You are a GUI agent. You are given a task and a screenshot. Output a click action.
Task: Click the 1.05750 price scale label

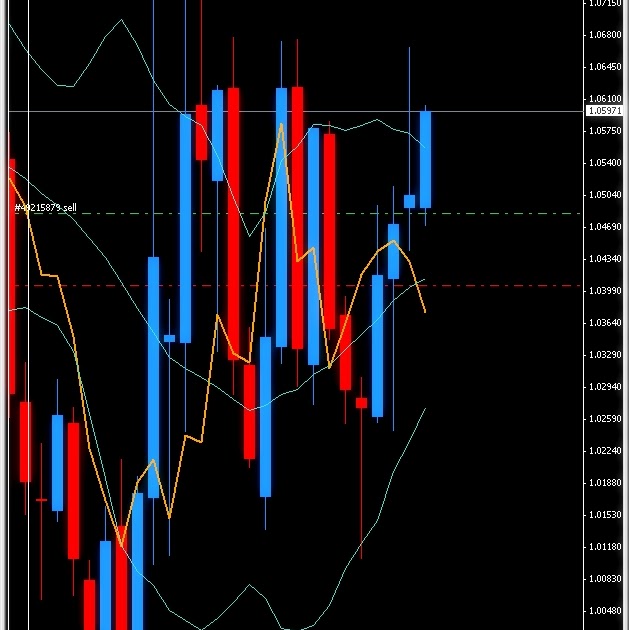[605, 131]
